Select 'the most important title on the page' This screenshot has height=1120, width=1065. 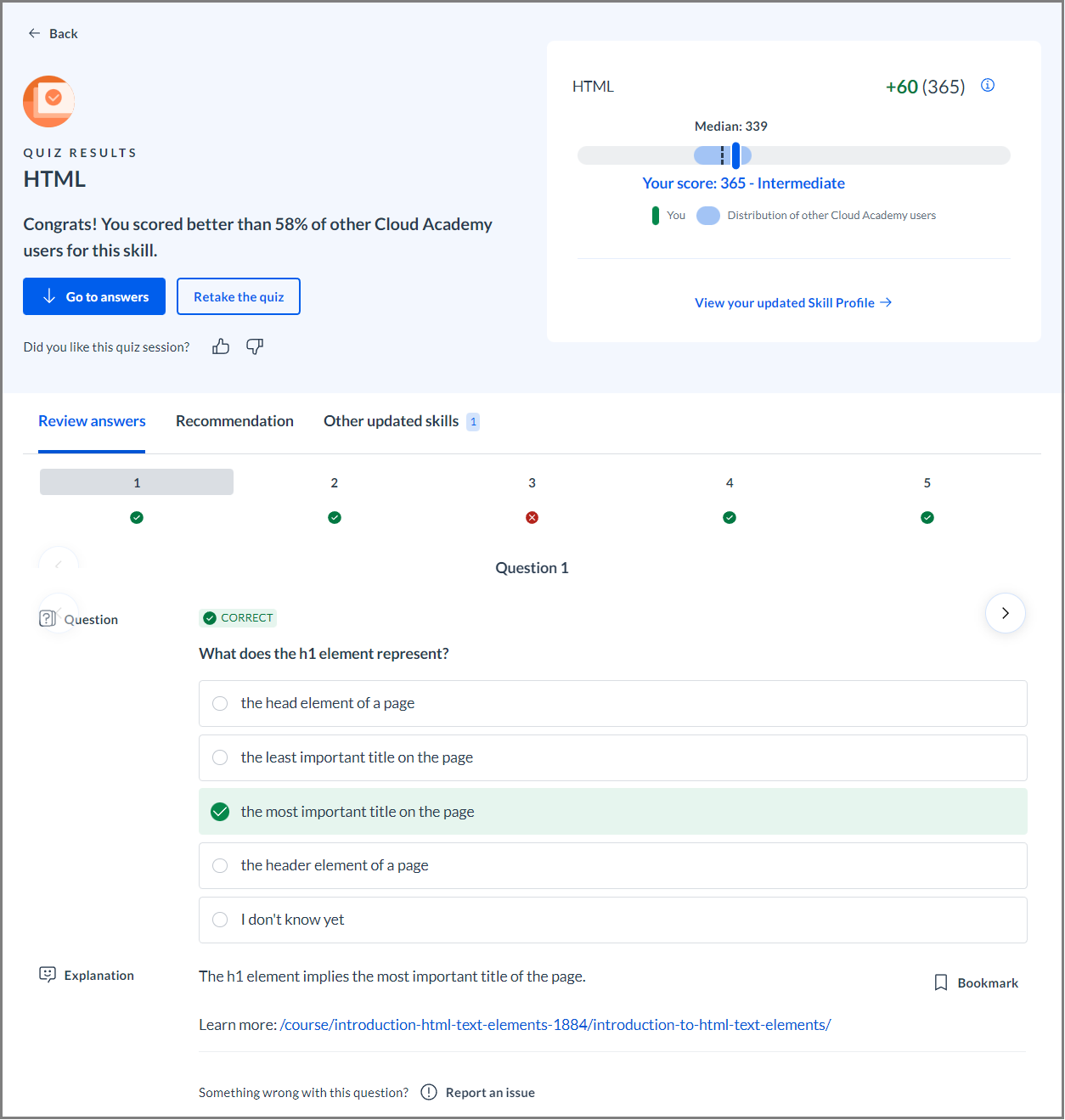(613, 812)
